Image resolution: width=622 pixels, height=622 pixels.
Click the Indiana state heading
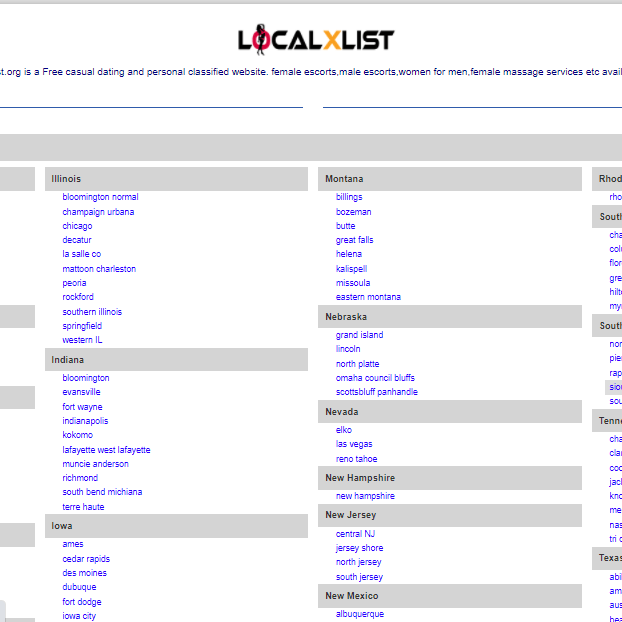pyautogui.click(x=176, y=360)
